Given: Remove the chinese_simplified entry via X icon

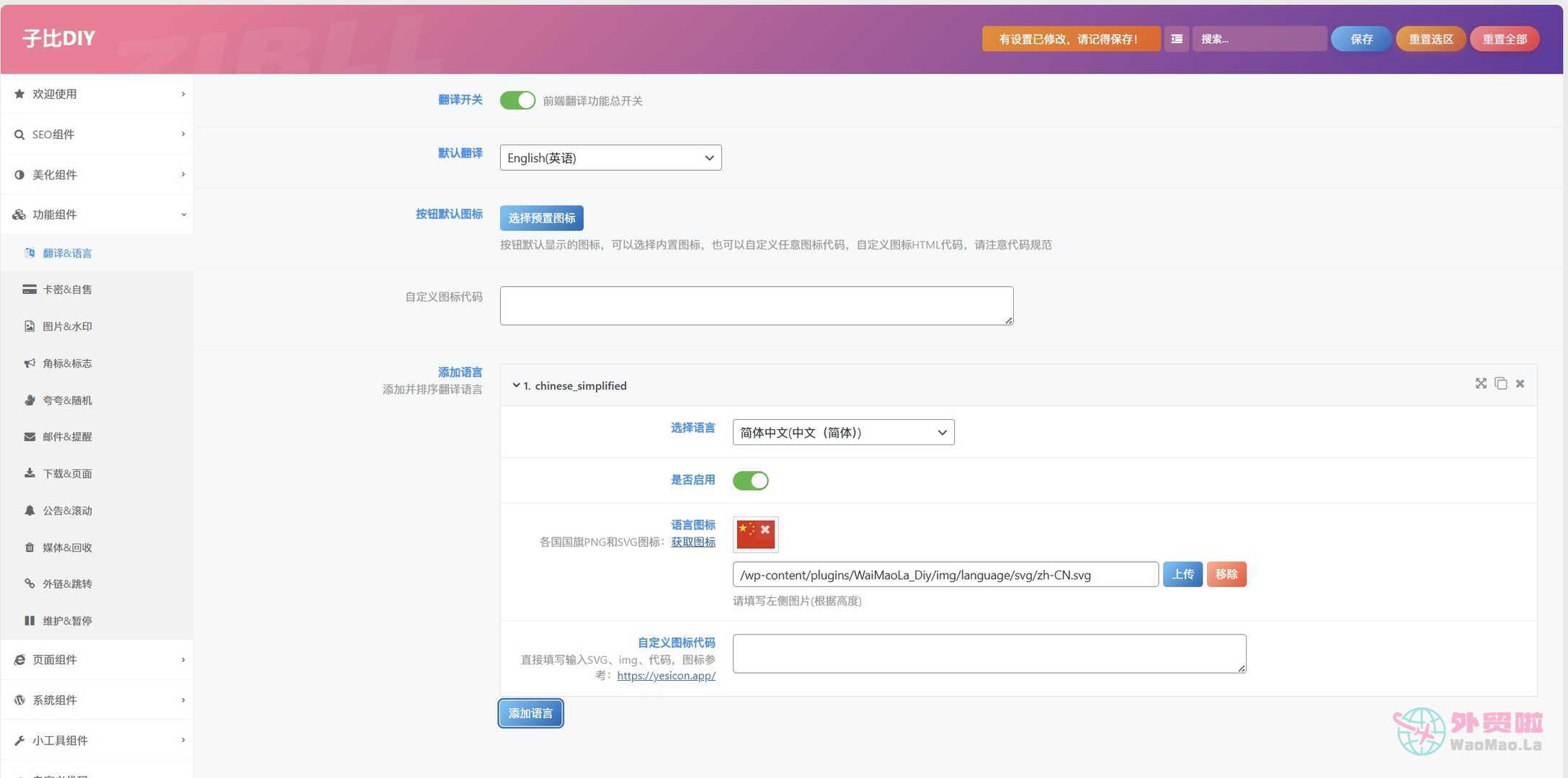Looking at the screenshot, I should click(x=1520, y=384).
